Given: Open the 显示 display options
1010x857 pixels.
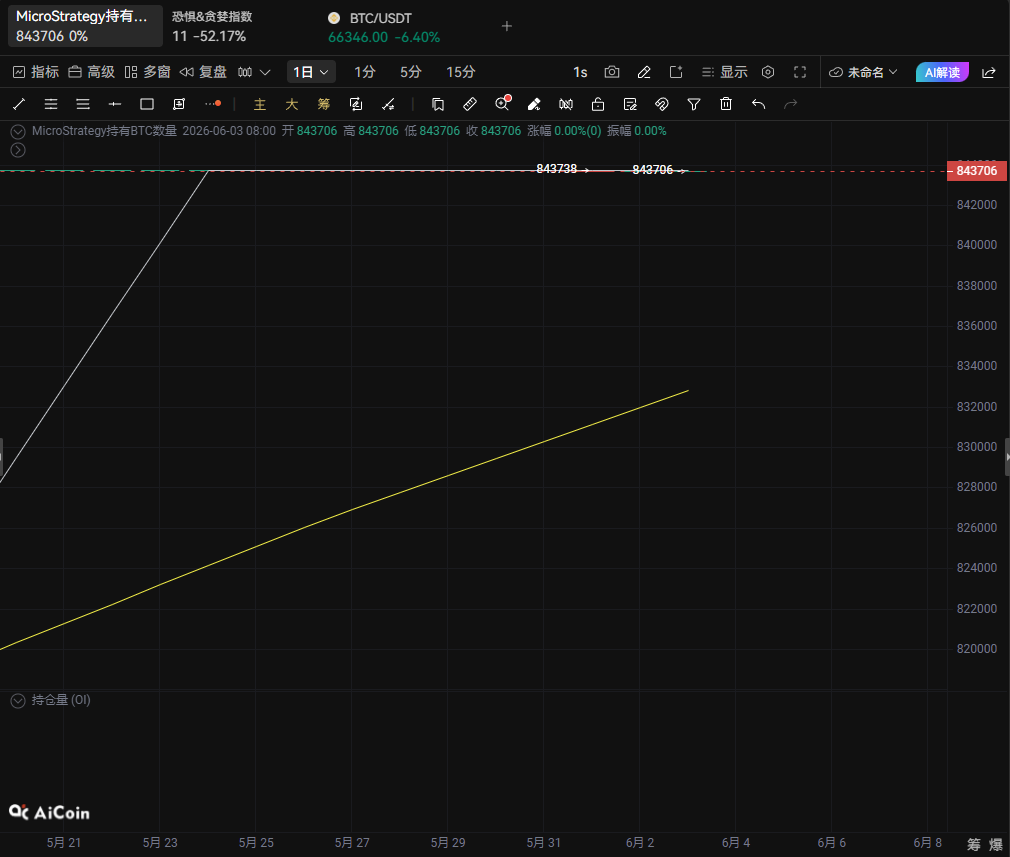Looking at the screenshot, I should click(x=725, y=72).
